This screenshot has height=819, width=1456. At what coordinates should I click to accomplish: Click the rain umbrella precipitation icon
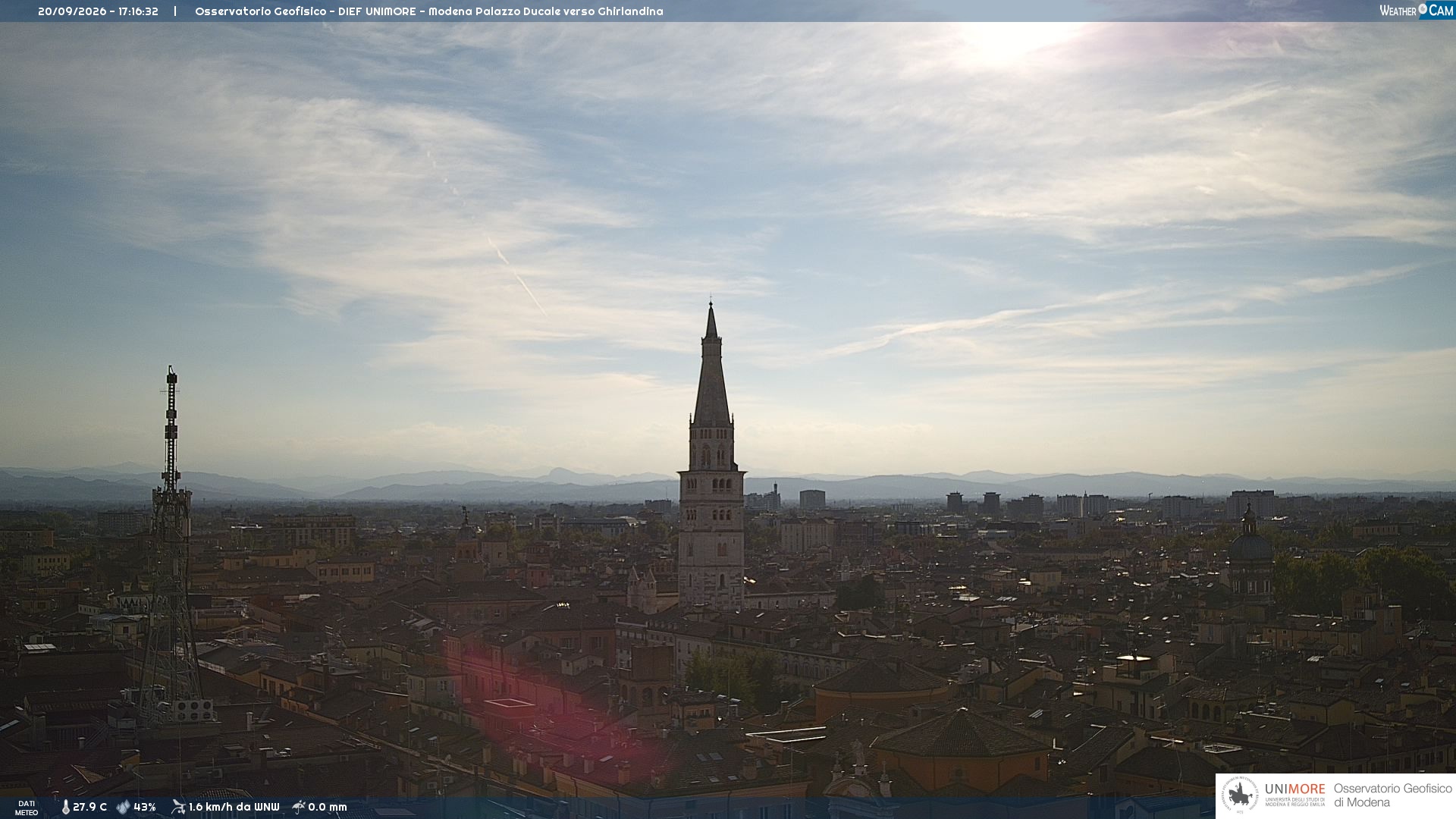(x=299, y=807)
